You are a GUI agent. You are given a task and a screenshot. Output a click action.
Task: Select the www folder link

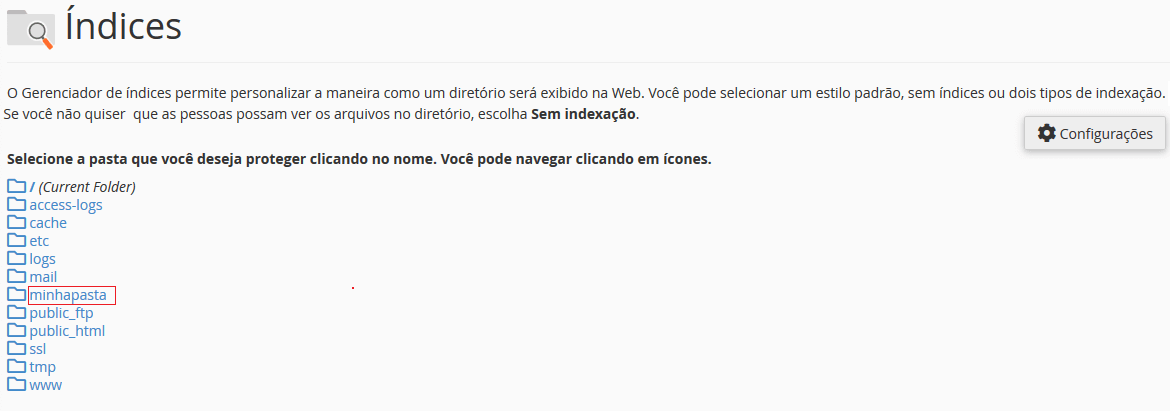(x=46, y=385)
